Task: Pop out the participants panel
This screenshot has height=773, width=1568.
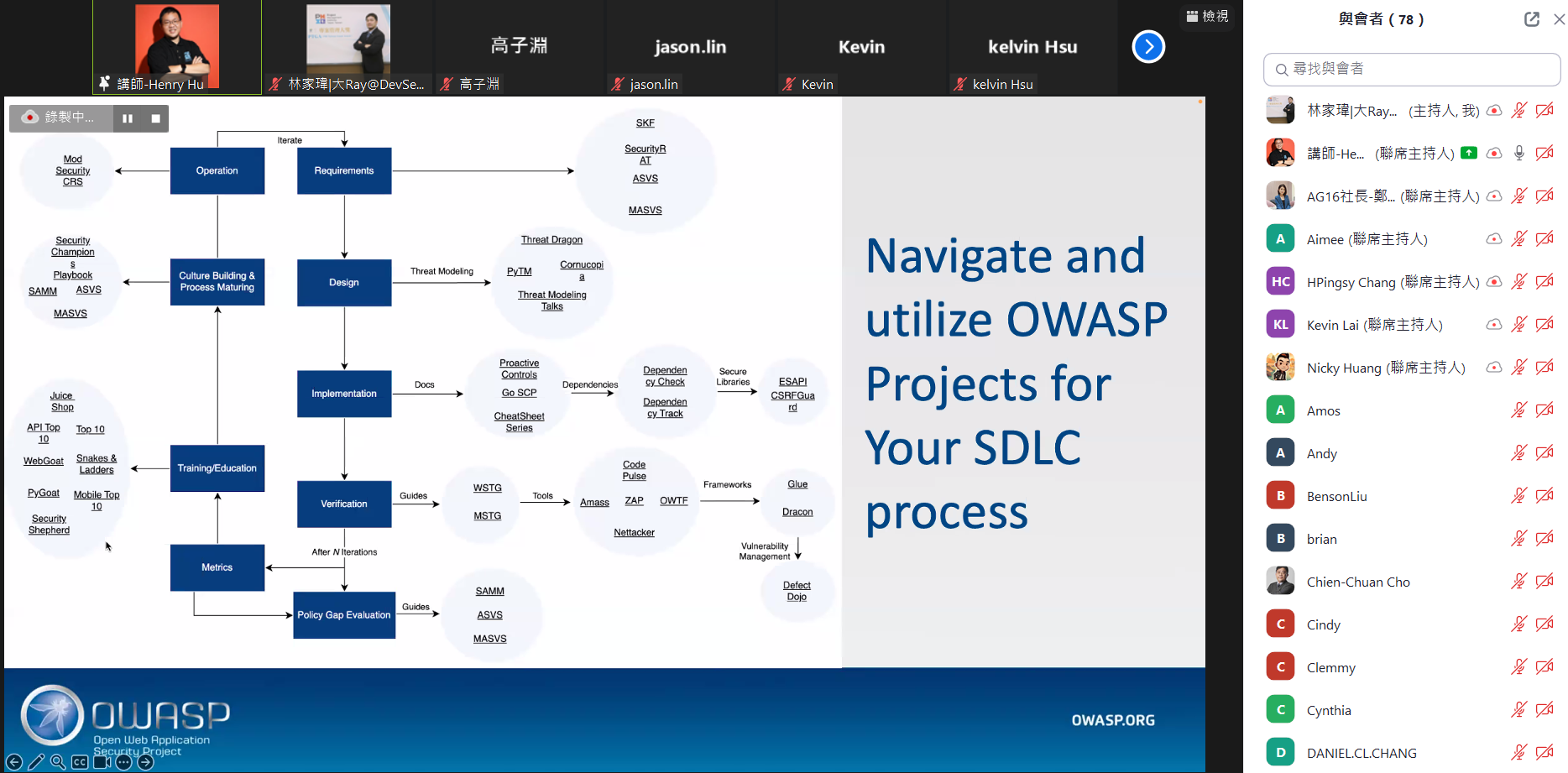Action: point(1532,19)
